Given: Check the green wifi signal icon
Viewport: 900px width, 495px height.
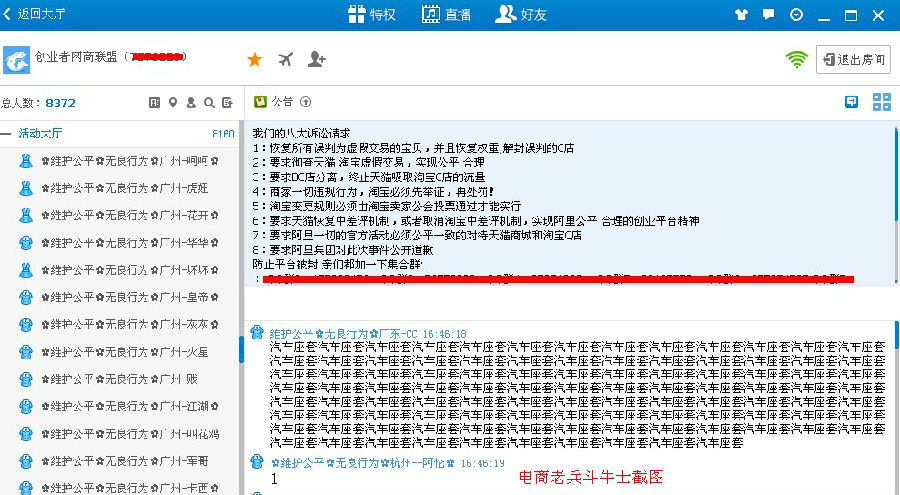Looking at the screenshot, I should tap(797, 59).
